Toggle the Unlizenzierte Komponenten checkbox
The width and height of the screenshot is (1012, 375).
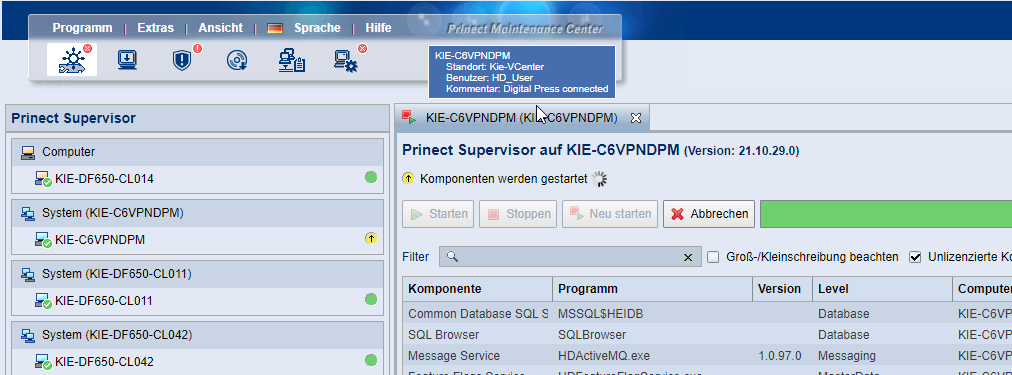tap(915, 257)
